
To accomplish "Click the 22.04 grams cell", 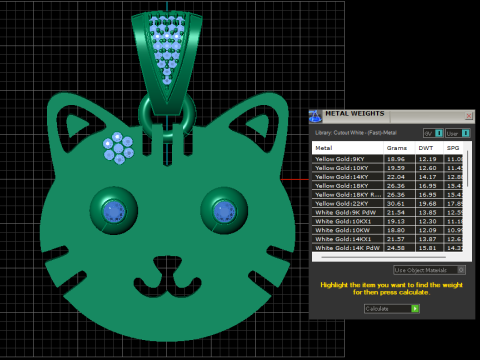I will tap(396, 177).
